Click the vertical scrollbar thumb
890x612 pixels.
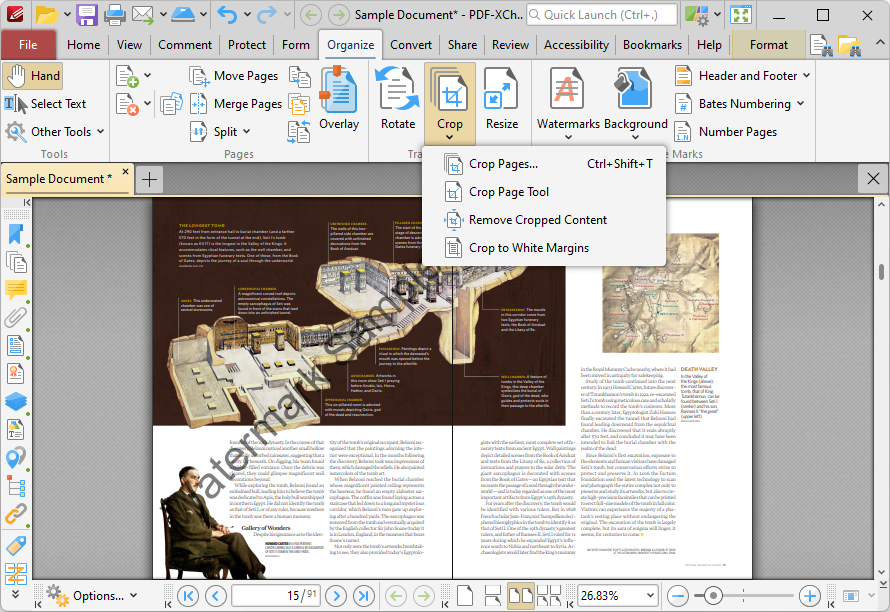[881, 272]
